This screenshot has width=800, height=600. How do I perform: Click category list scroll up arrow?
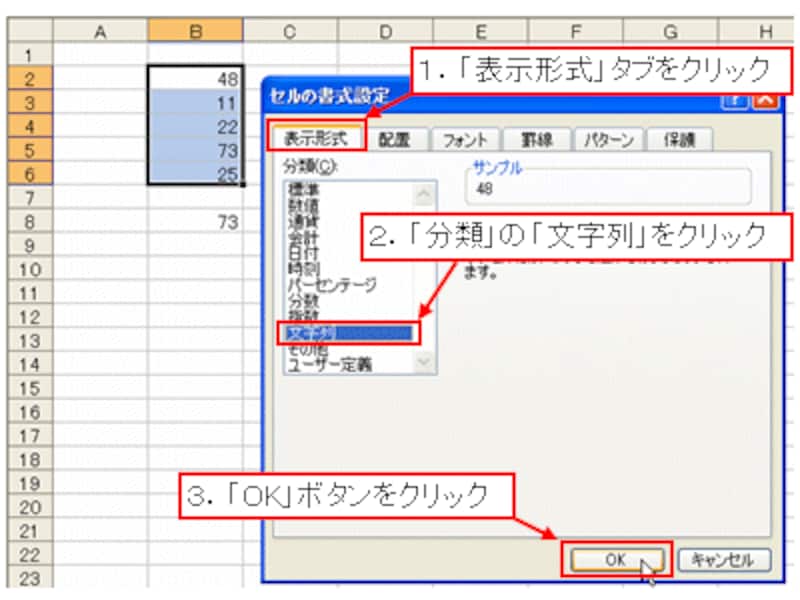424,193
